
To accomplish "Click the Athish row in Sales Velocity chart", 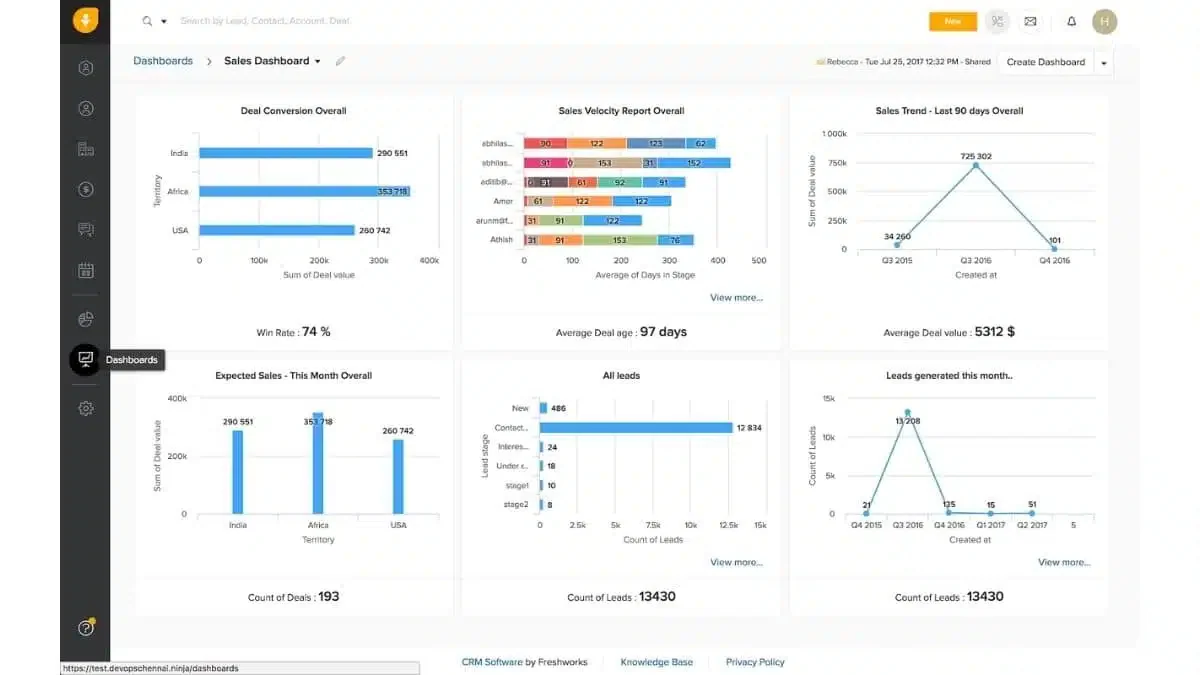I will click(x=609, y=240).
